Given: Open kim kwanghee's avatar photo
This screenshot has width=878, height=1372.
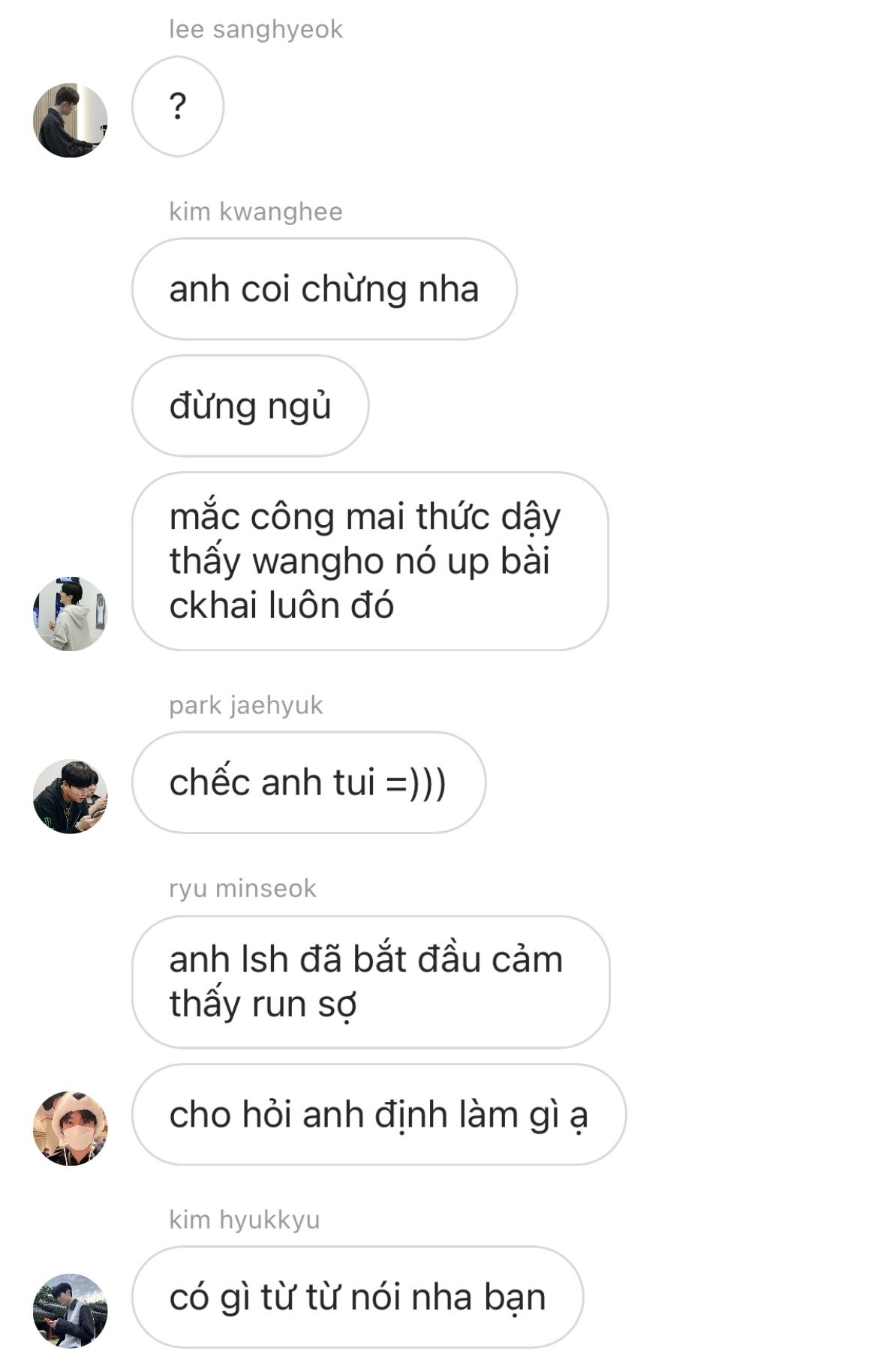Looking at the screenshot, I should pos(71,614).
